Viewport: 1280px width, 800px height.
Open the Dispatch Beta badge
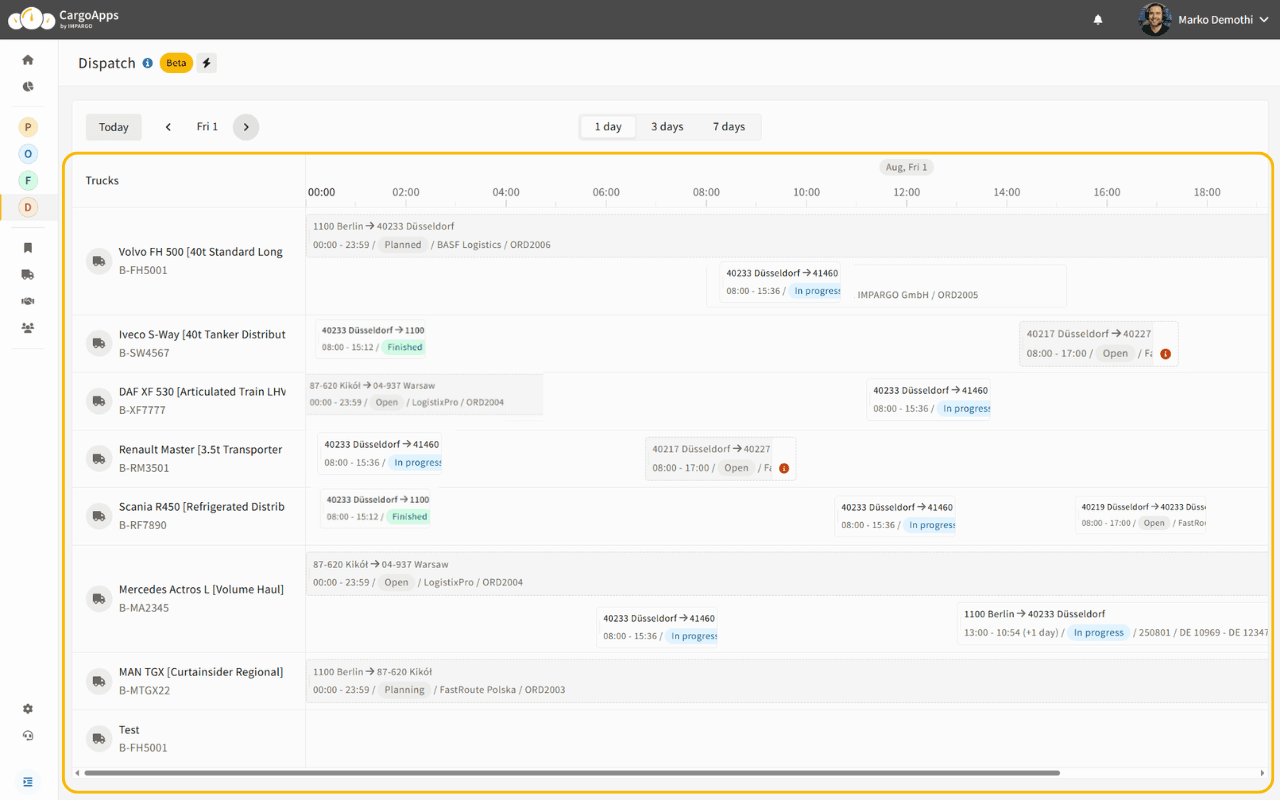tap(176, 62)
